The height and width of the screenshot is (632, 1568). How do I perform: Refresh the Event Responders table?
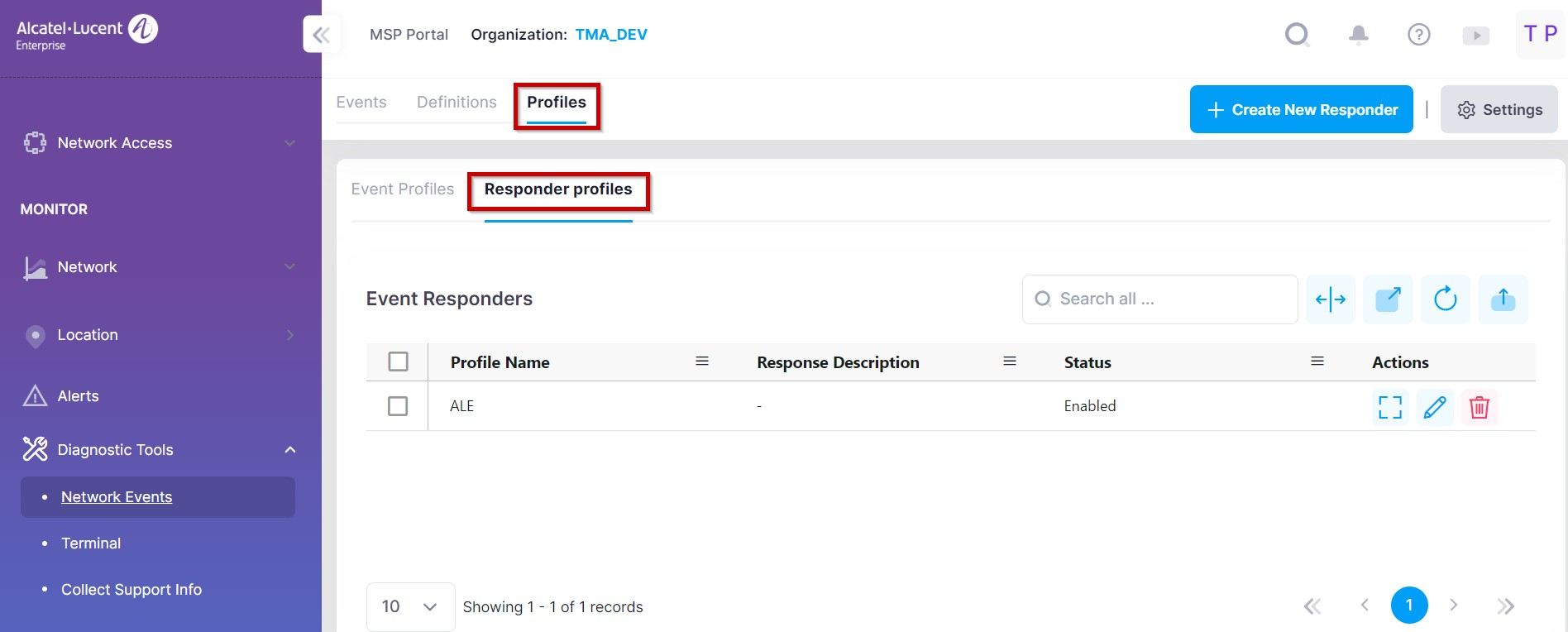1445,299
